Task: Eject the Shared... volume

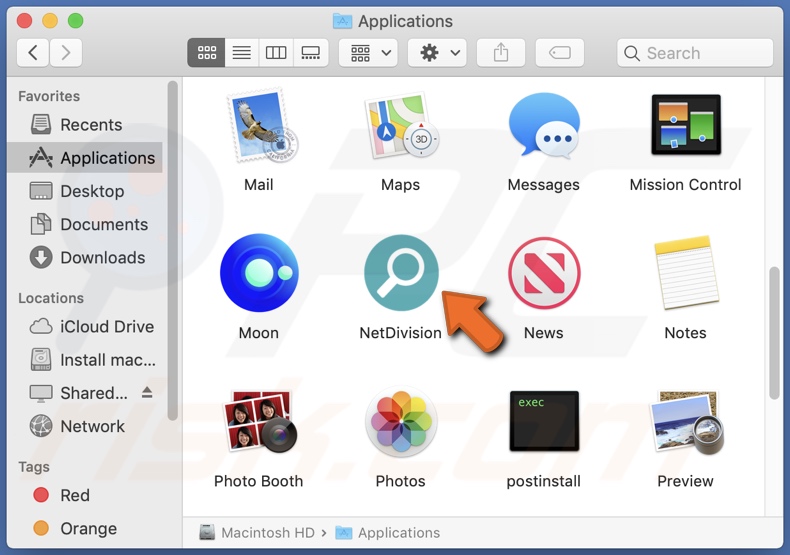Action: [x=147, y=392]
